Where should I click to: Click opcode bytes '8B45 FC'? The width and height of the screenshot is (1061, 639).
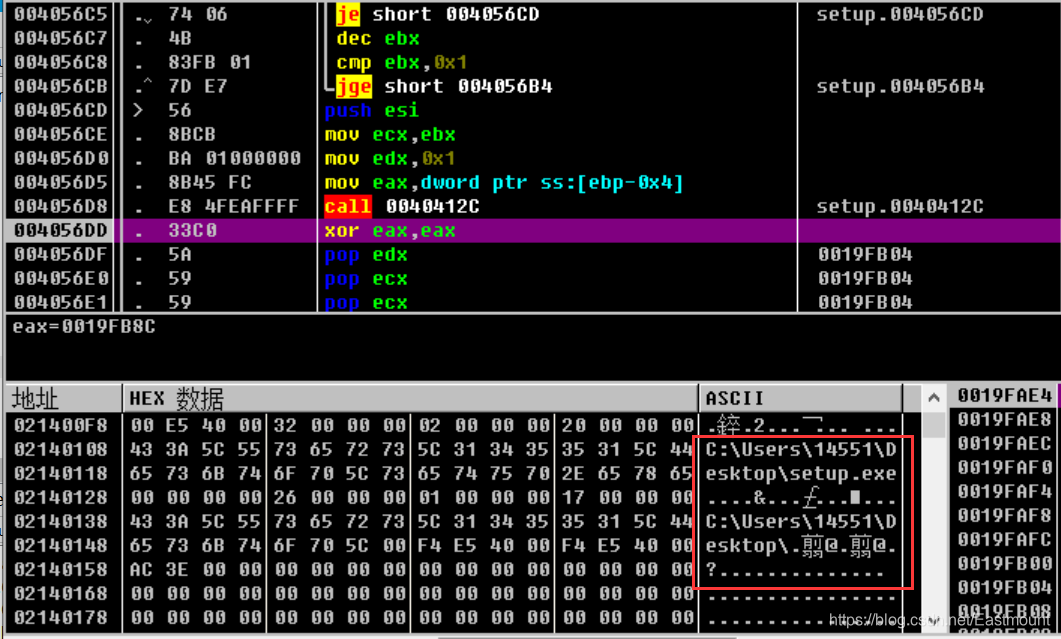[210, 183]
